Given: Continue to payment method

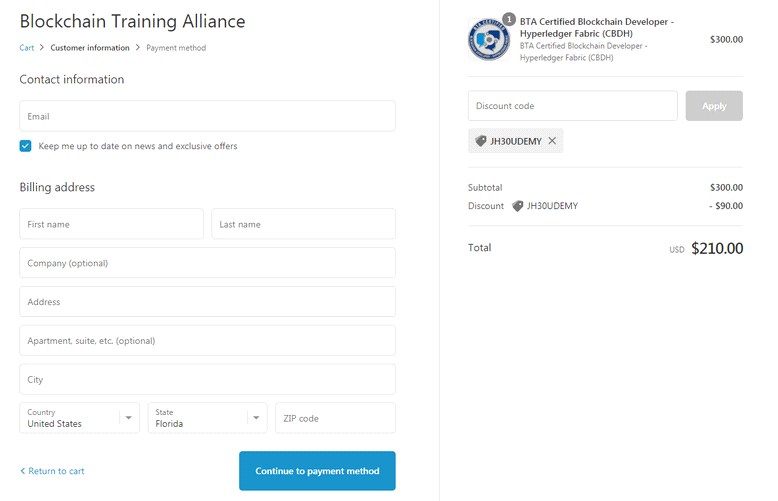Looking at the screenshot, I should click(x=317, y=471).
